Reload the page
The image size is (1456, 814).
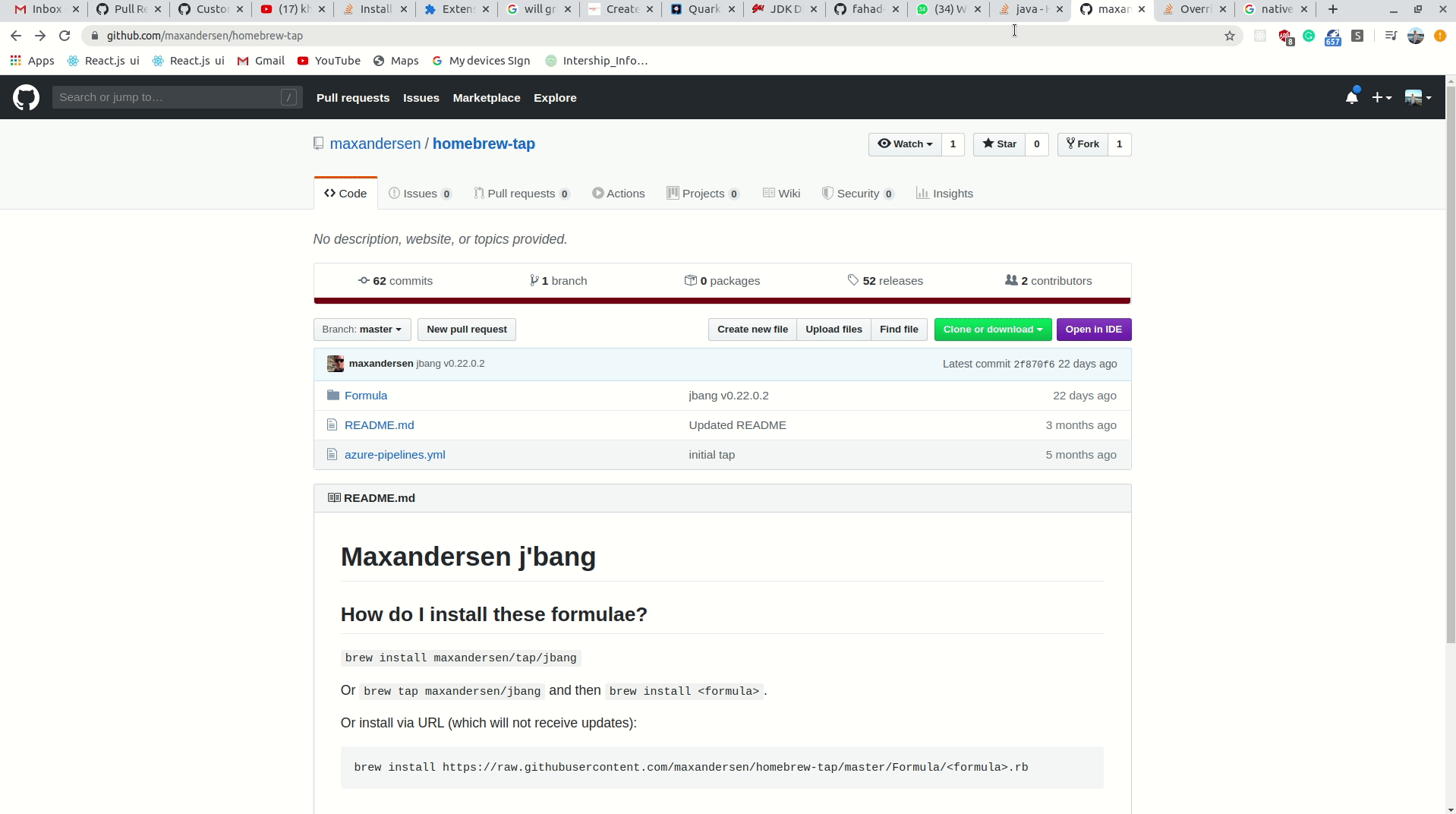point(65,36)
